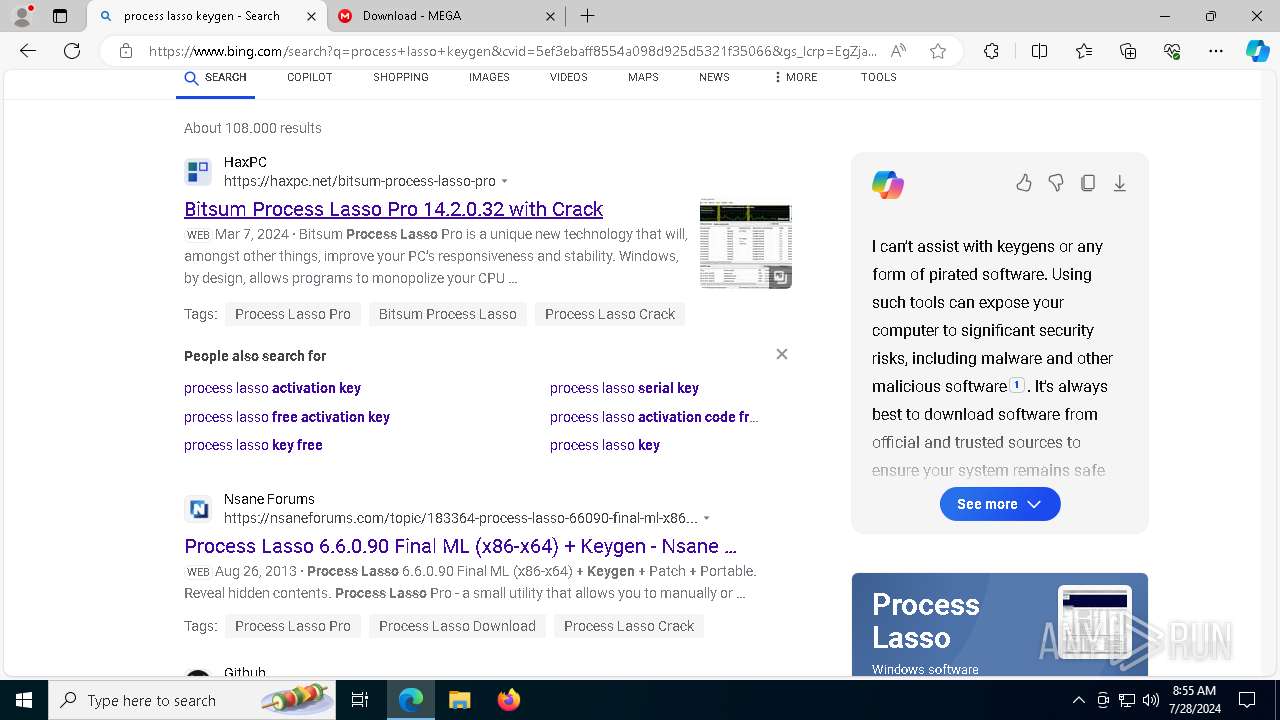Show hidden system tray icons
Viewport: 1280px width, 720px height.
click(1079, 700)
